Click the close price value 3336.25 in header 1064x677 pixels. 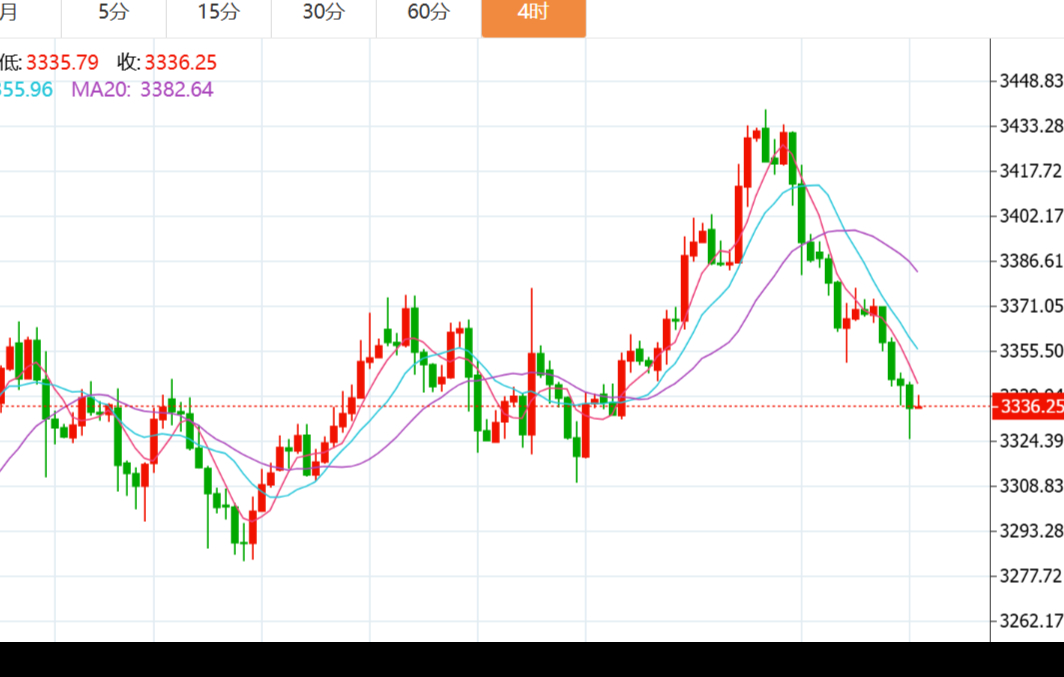(x=180, y=62)
